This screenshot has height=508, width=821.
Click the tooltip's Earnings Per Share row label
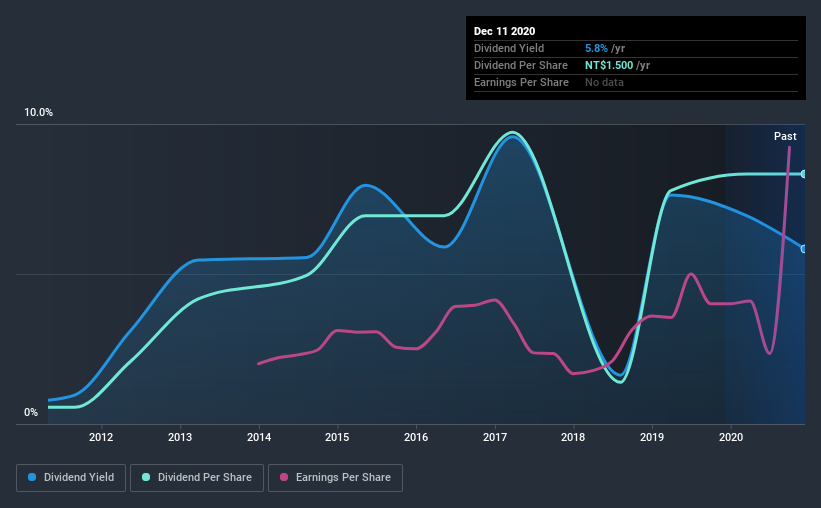pos(521,82)
